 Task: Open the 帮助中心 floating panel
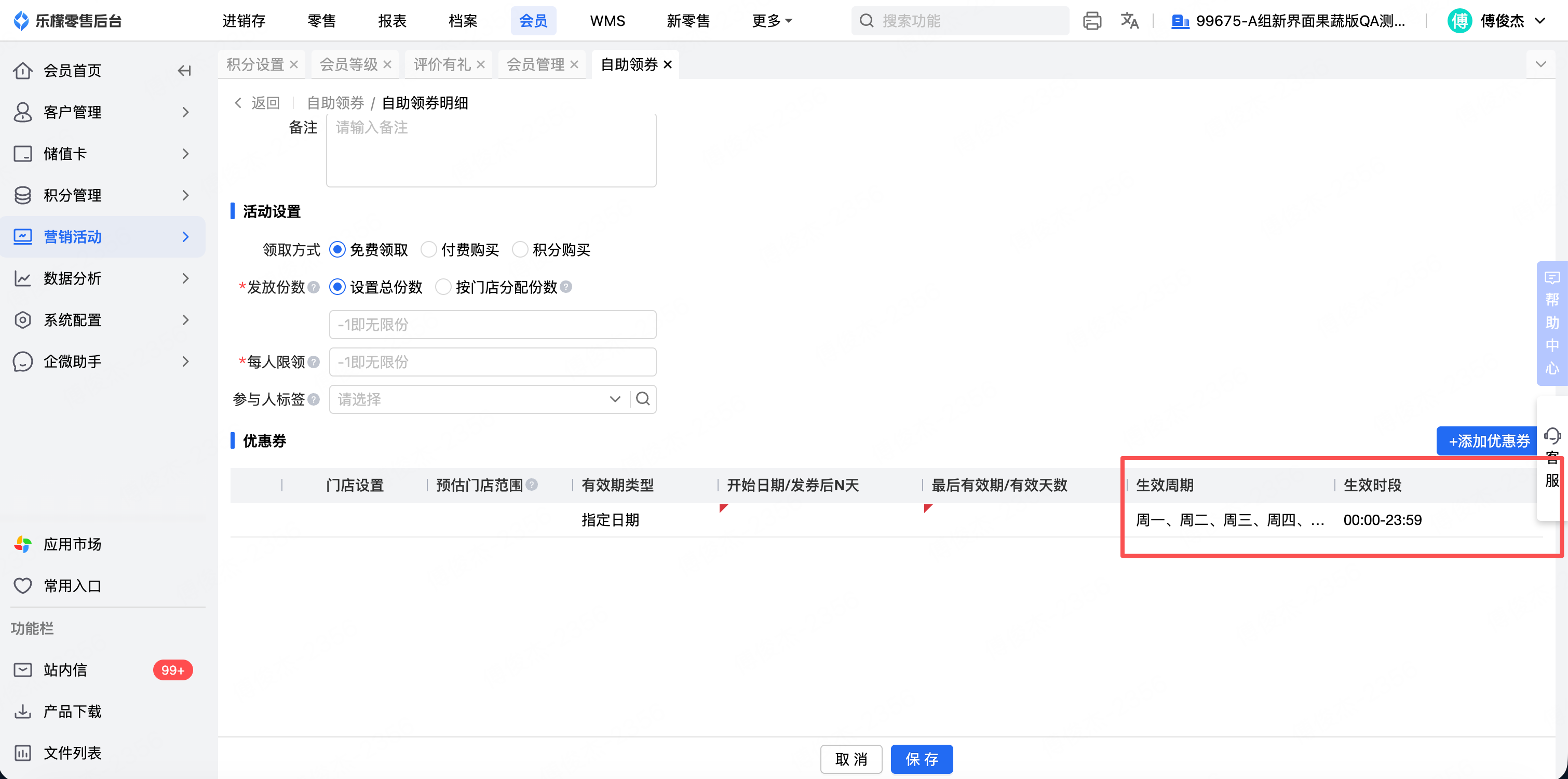[1551, 323]
